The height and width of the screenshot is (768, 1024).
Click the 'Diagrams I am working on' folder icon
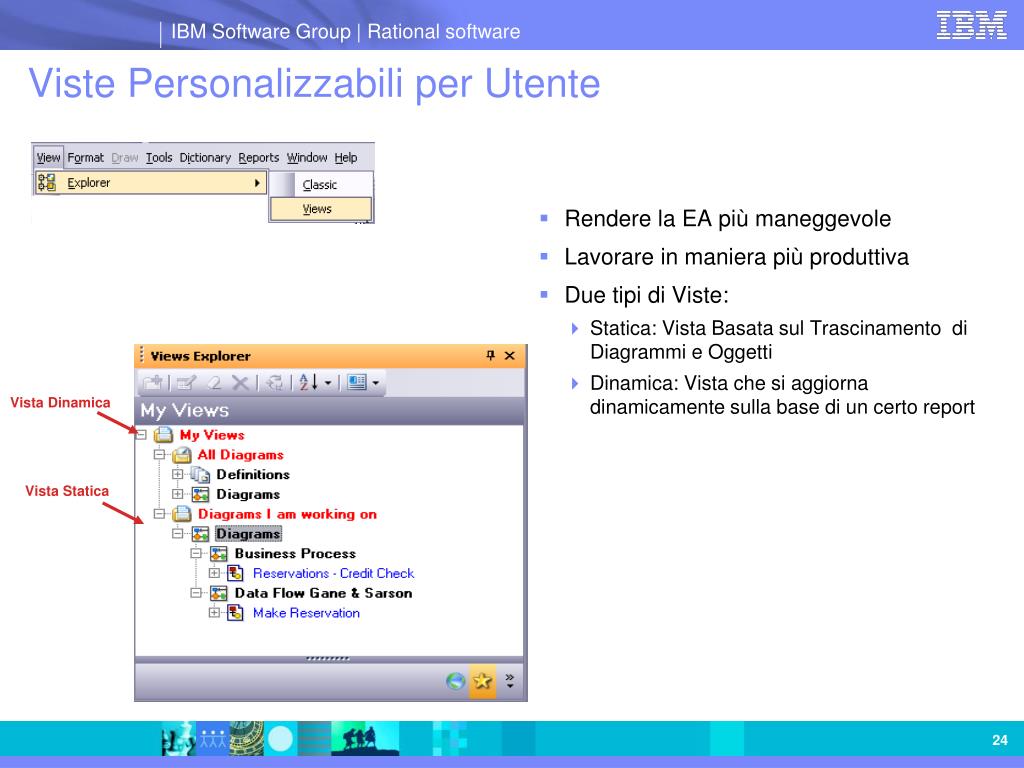click(x=182, y=514)
